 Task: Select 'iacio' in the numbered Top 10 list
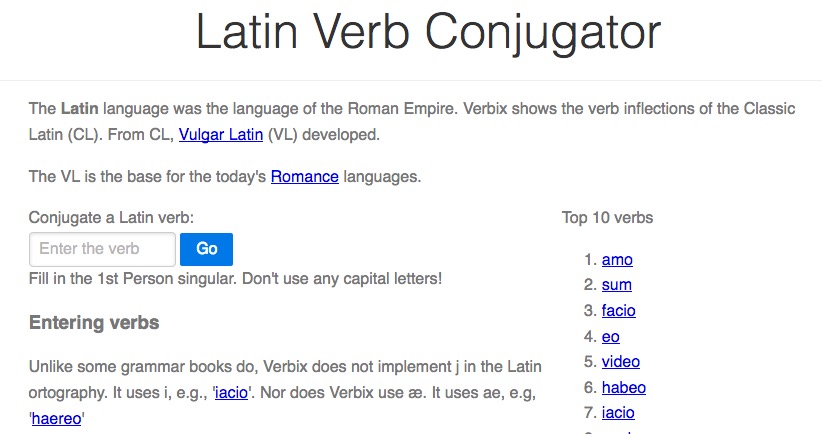click(618, 413)
